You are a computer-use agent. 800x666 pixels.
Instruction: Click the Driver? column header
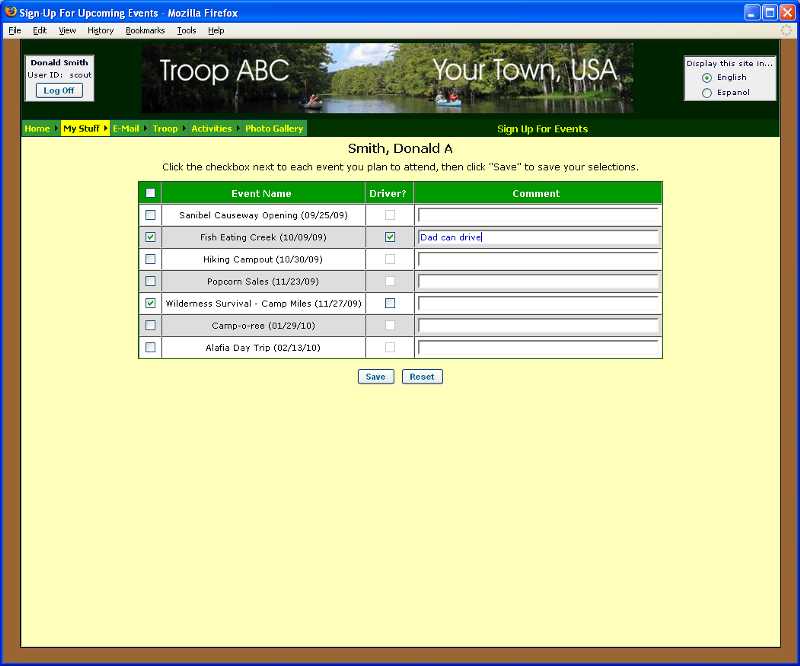coord(388,193)
